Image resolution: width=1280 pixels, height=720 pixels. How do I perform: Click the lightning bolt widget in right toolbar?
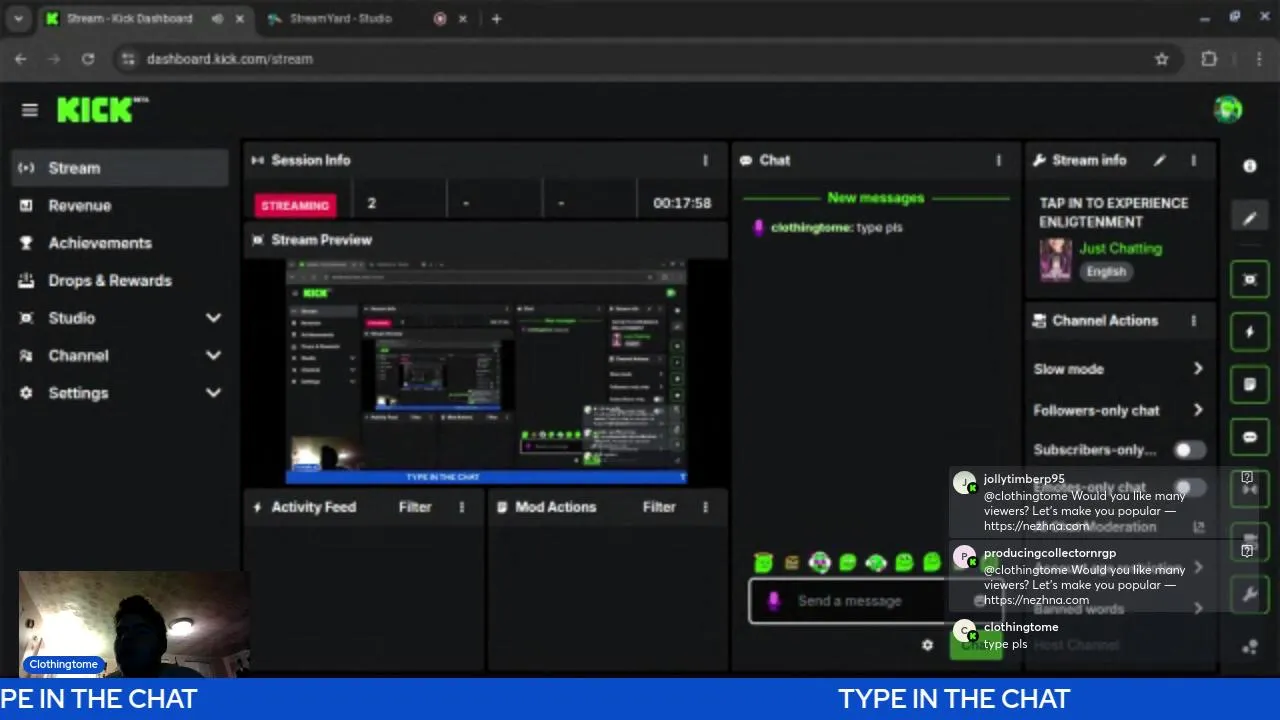(1249, 332)
